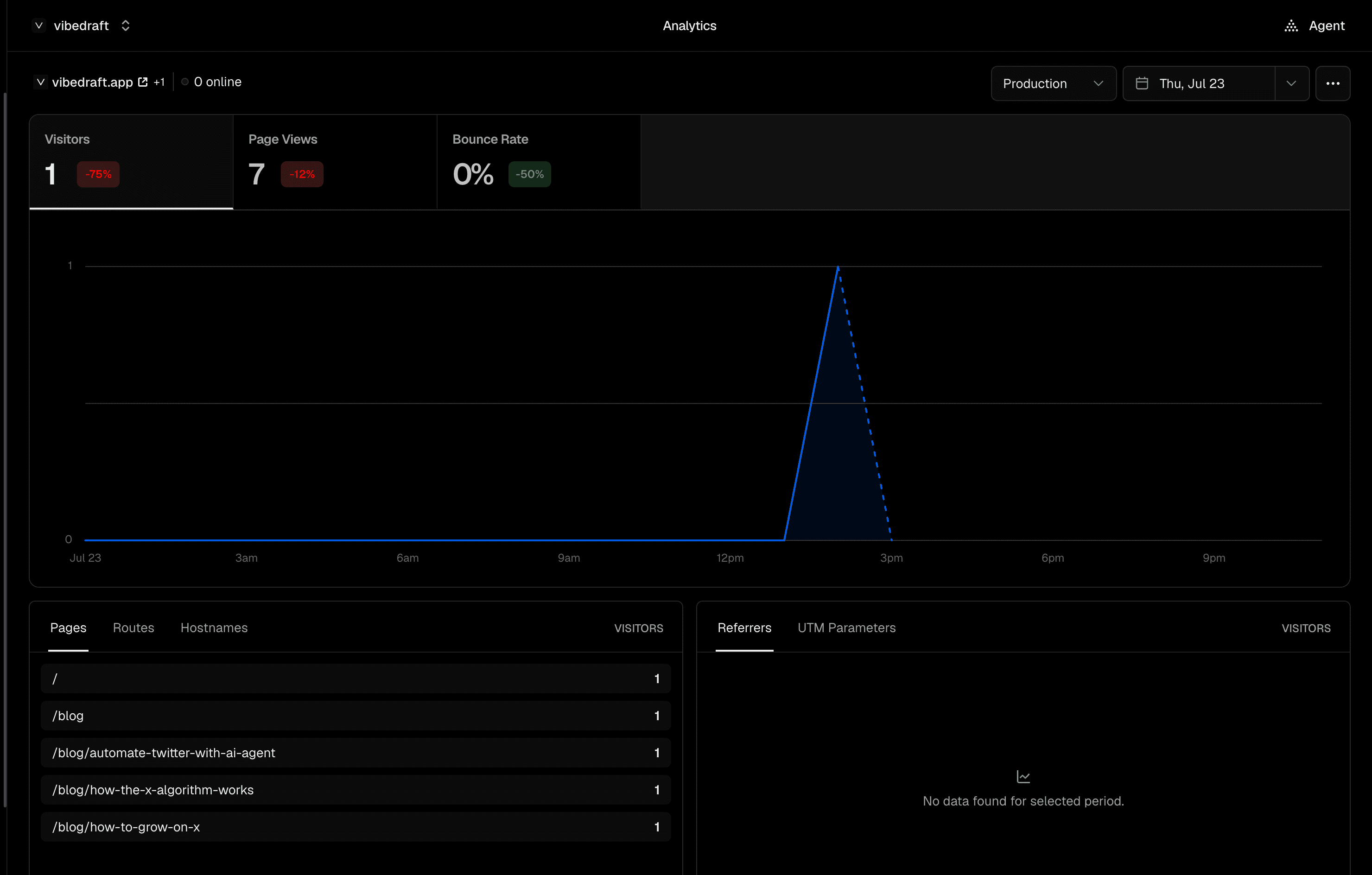This screenshot has height=875, width=1372.
Task: Click the vibedraft.app site favicon
Action: point(40,82)
